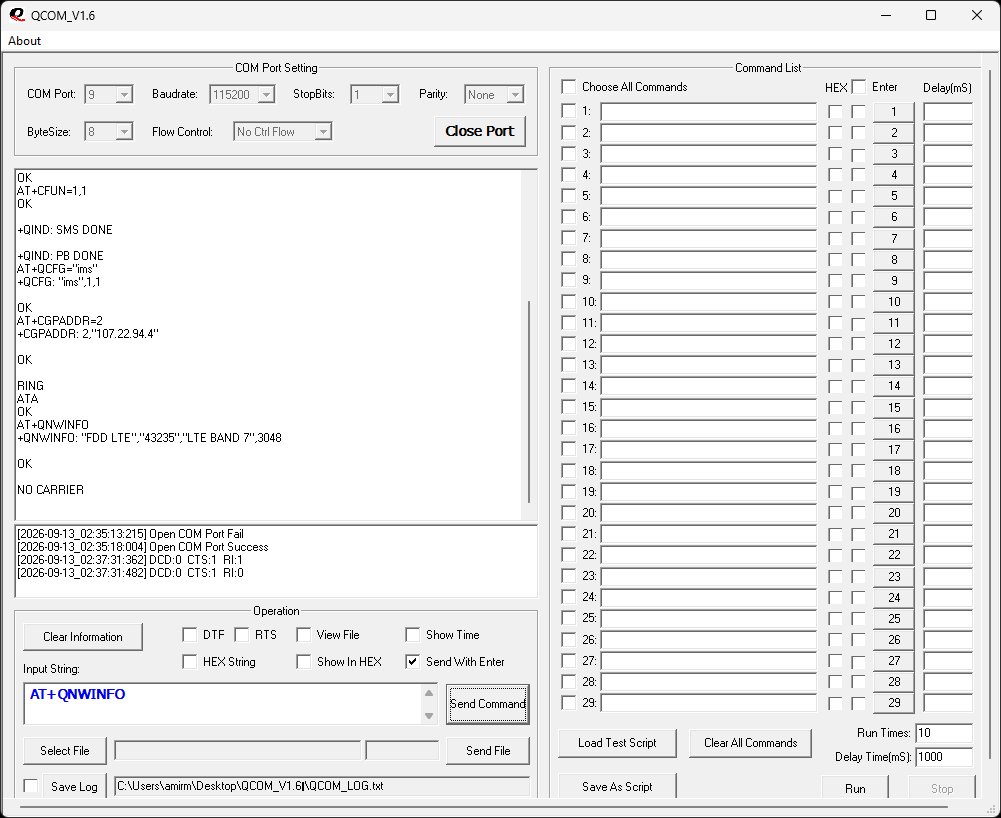Toggle the HEX String checkbox
The height and width of the screenshot is (818, 1001).
tap(190, 662)
